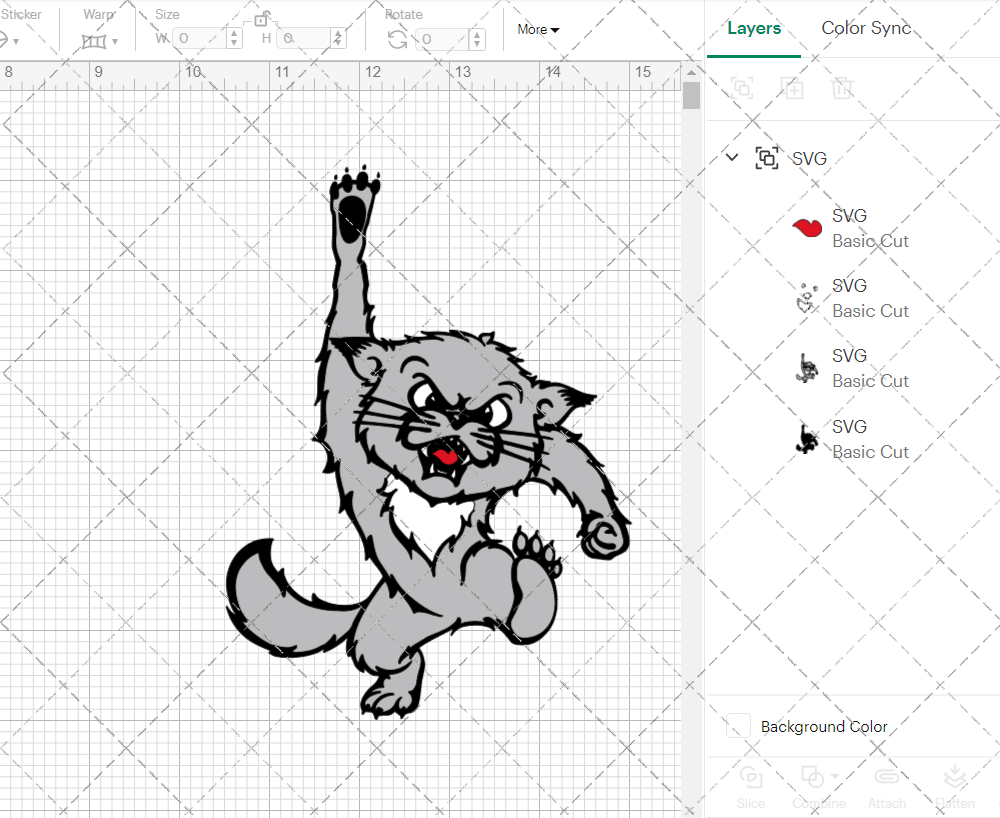Click the SVG group icon in Layers

pos(767,158)
